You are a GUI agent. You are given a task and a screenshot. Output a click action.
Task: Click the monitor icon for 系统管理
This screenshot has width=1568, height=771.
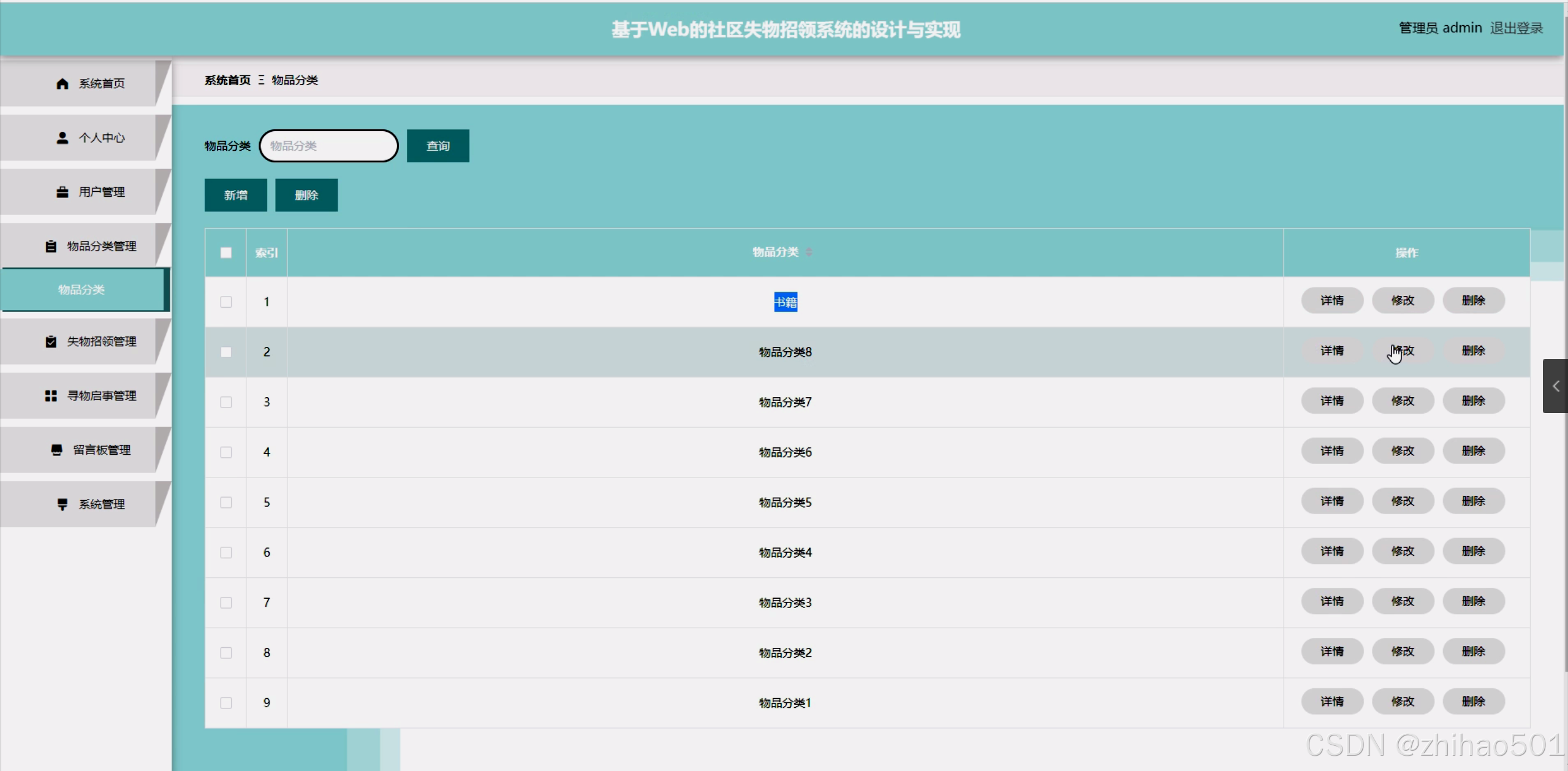[62, 504]
